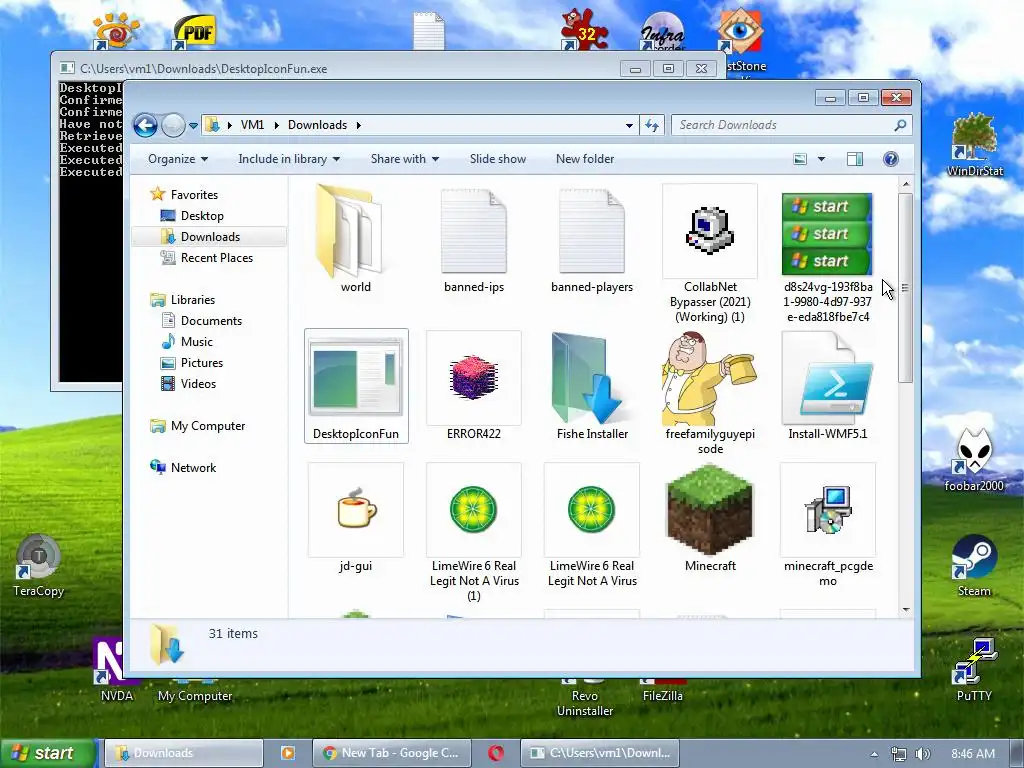The height and width of the screenshot is (768, 1024).
Task: Select CollabNet Bypasser (2021) icon
Action: pyautogui.click(x=710, y=231)
